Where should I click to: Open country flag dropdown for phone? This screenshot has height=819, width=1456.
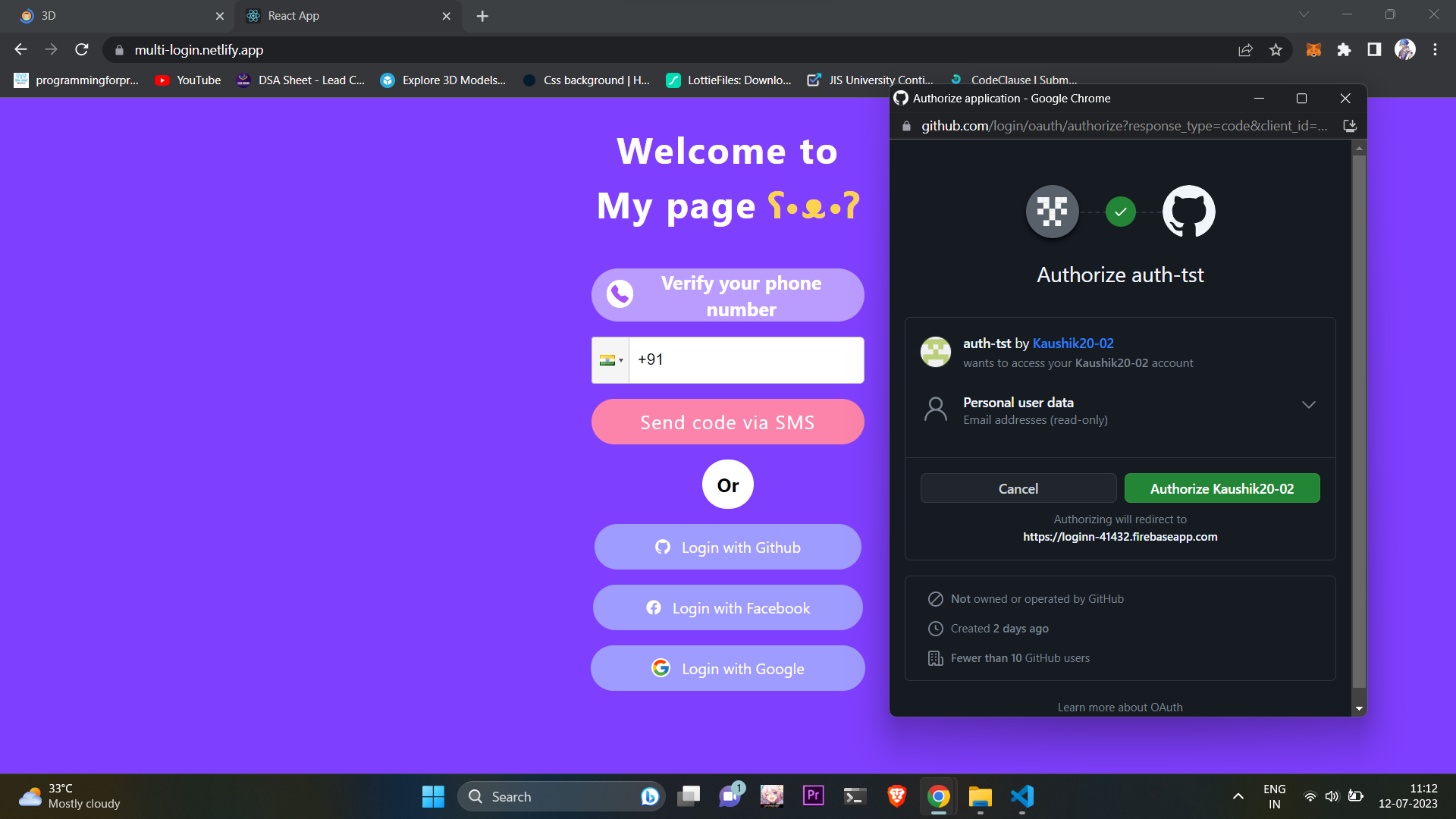(x=610, y=360)
